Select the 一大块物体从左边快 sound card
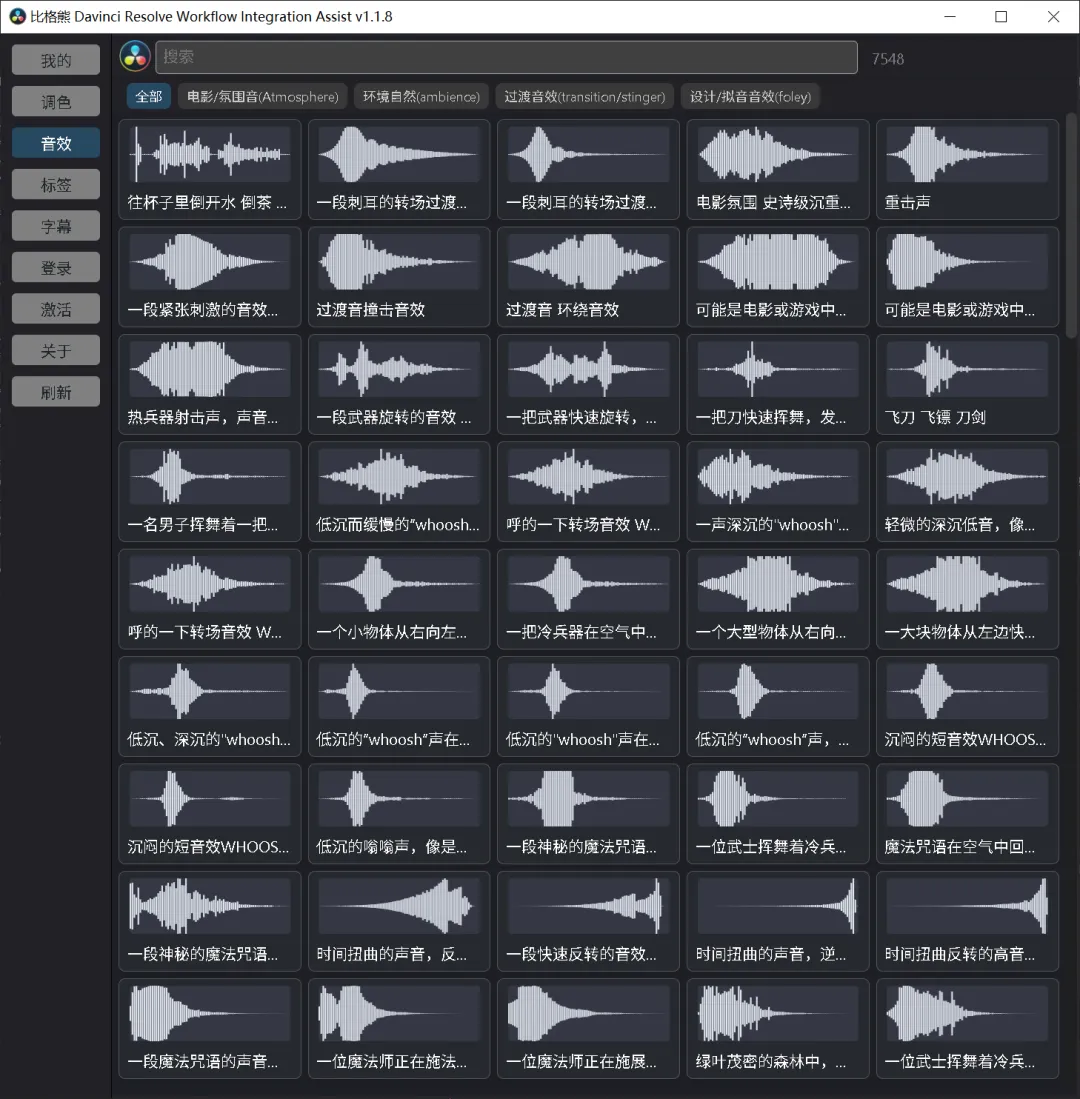 coord(967,599)
